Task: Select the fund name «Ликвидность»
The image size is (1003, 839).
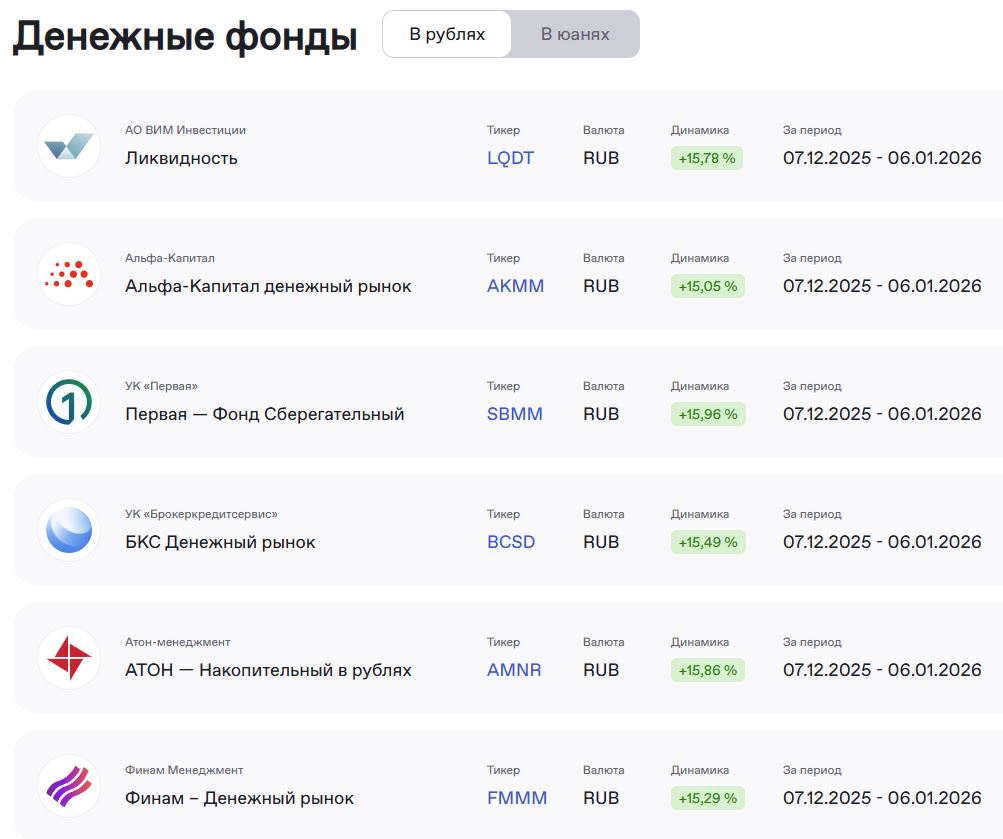Action: (181, 158)
